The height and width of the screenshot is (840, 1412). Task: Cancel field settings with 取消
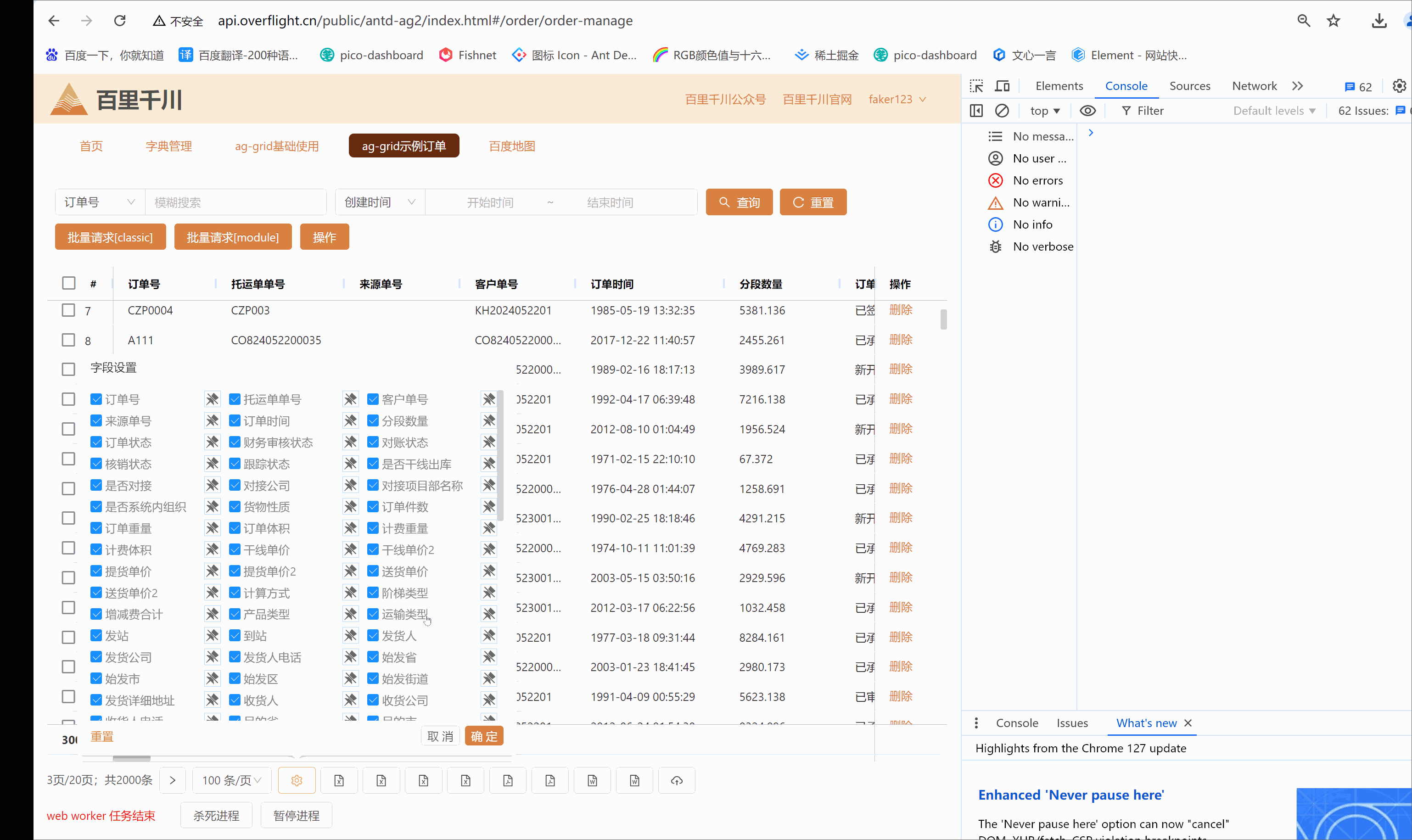pos(440,736)
